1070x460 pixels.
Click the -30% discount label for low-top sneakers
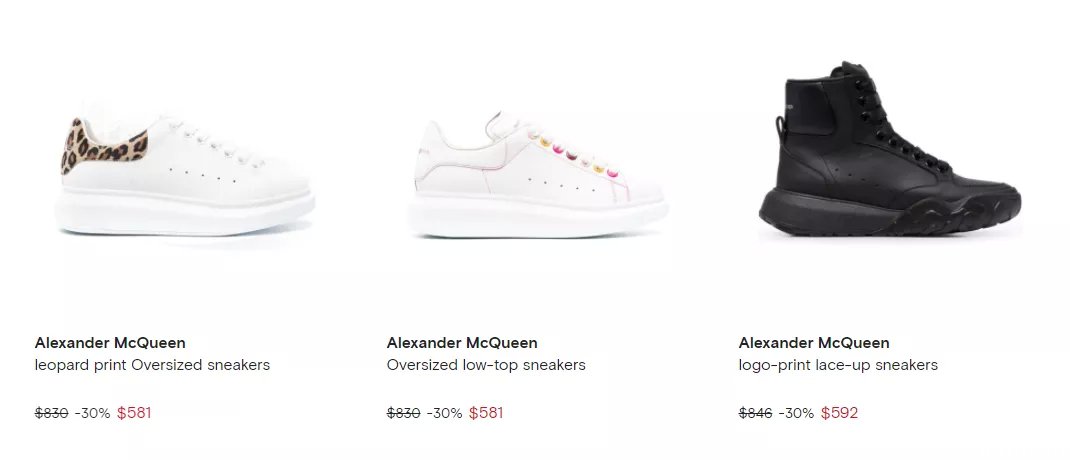click(x=444, y=413)
